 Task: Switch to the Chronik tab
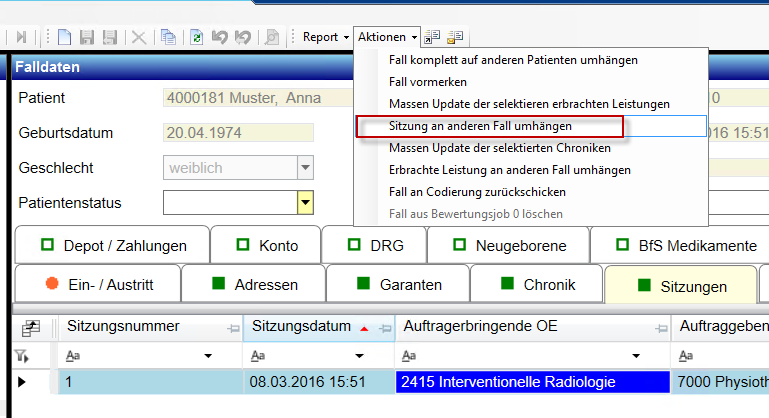pos(537,284)
